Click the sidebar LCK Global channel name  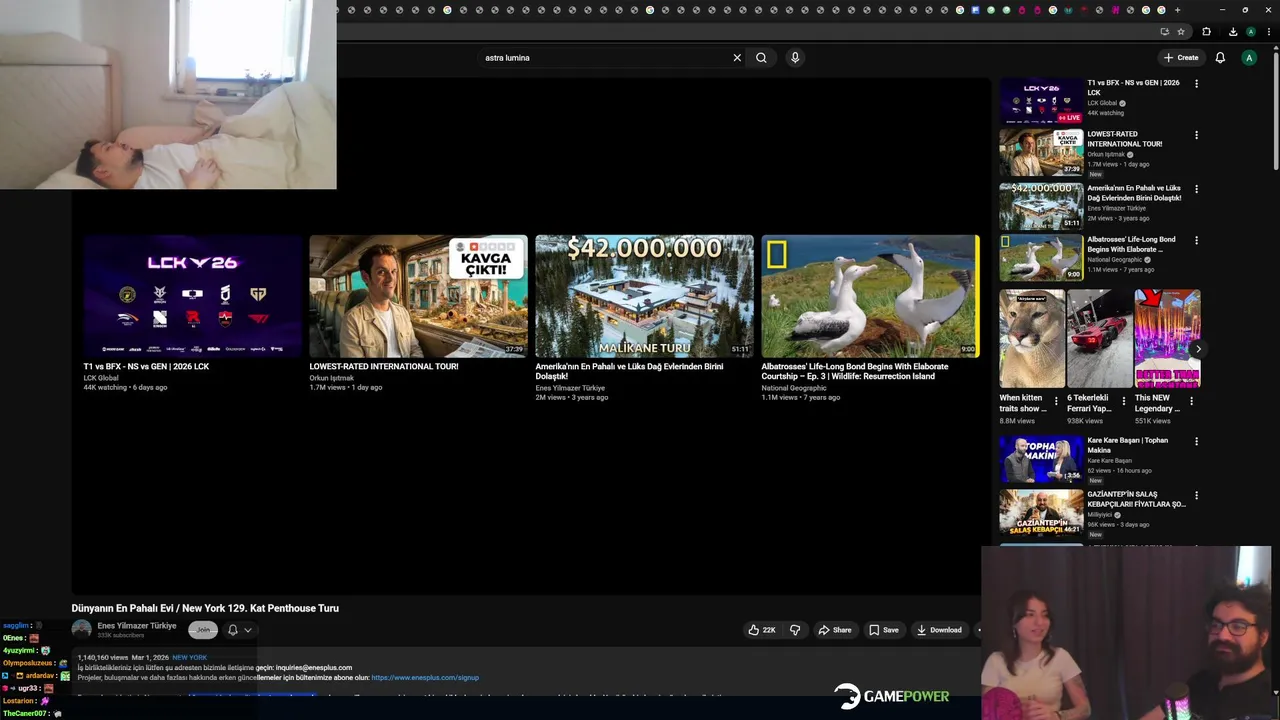click(x=1102, y=103)
